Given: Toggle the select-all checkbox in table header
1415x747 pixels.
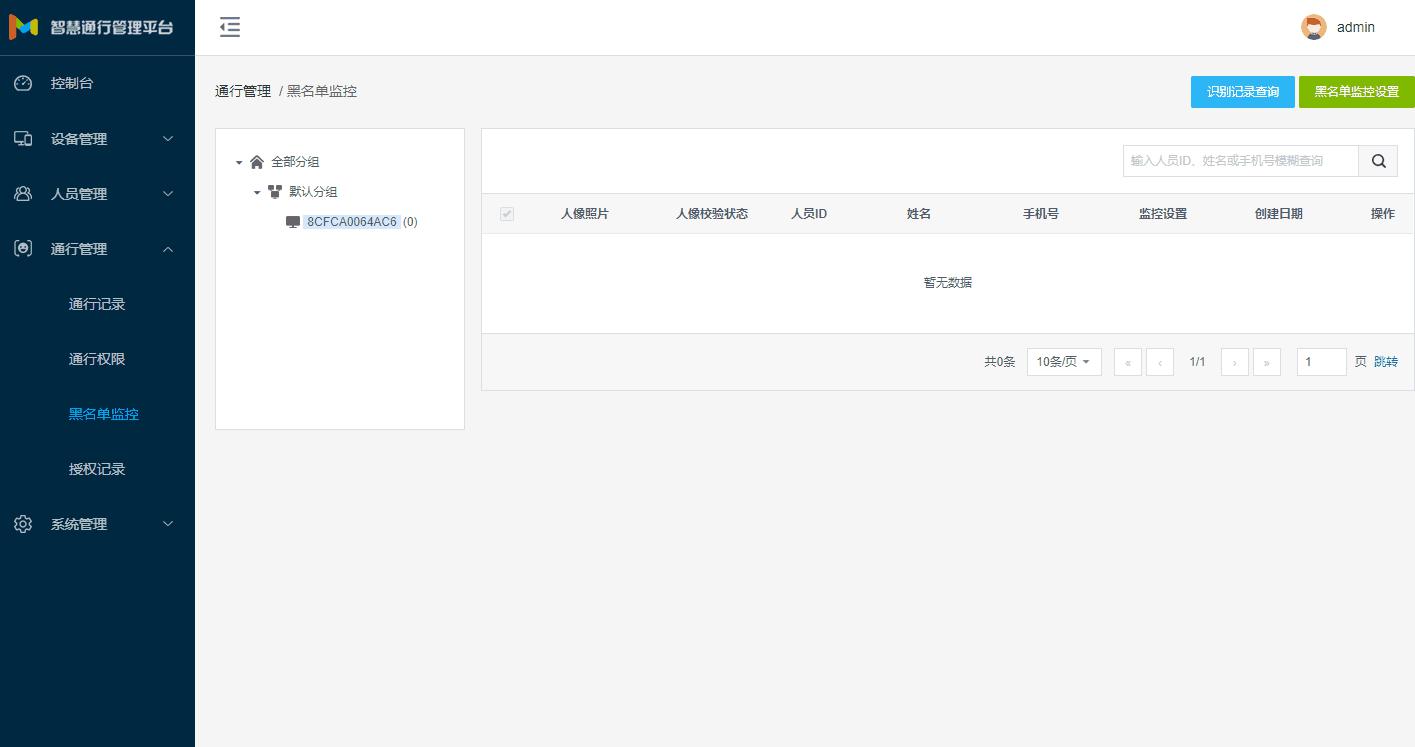Looking at the screenshot, I should point(507,214).
